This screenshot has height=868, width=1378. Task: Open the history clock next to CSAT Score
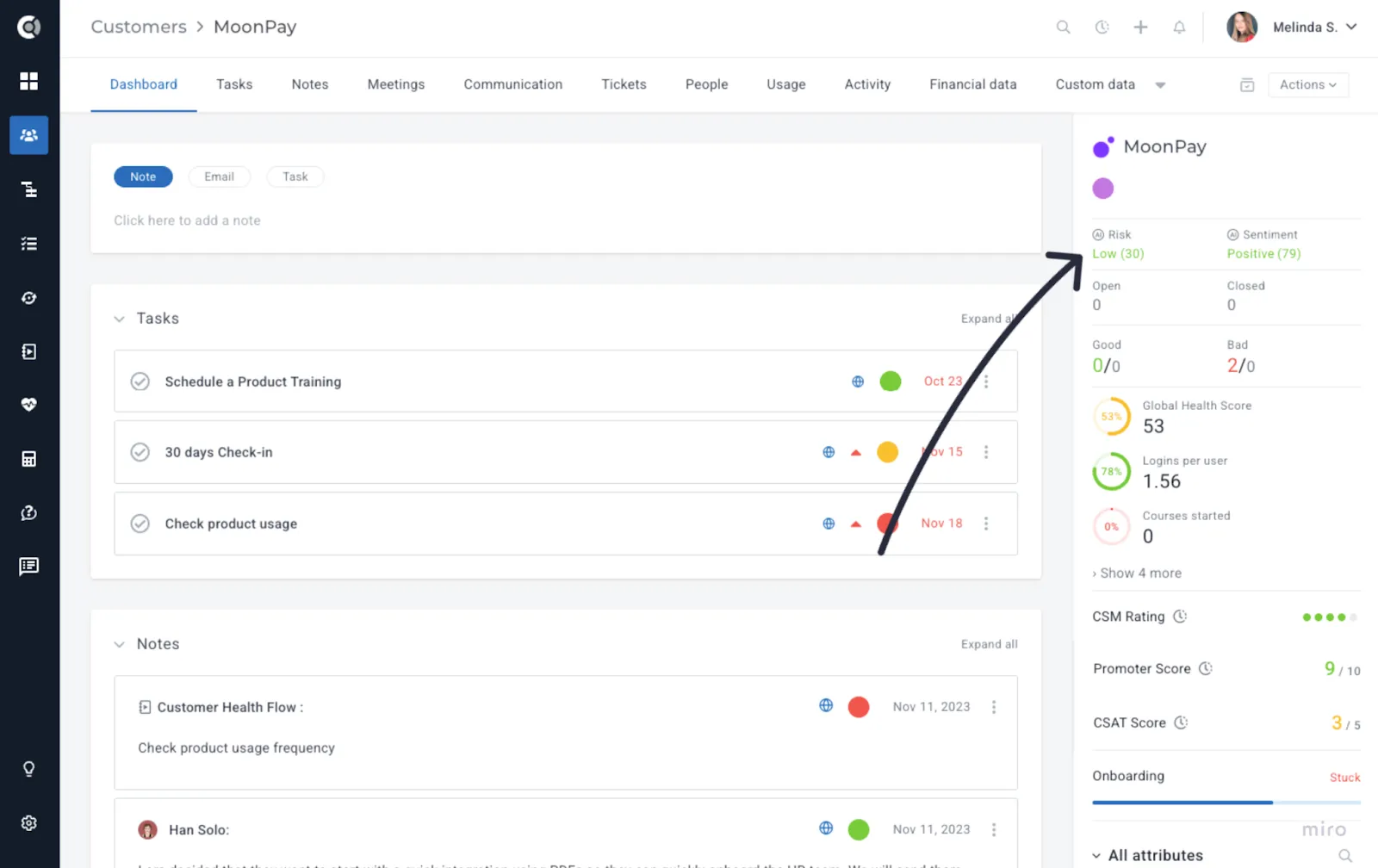click(1181, 722)
